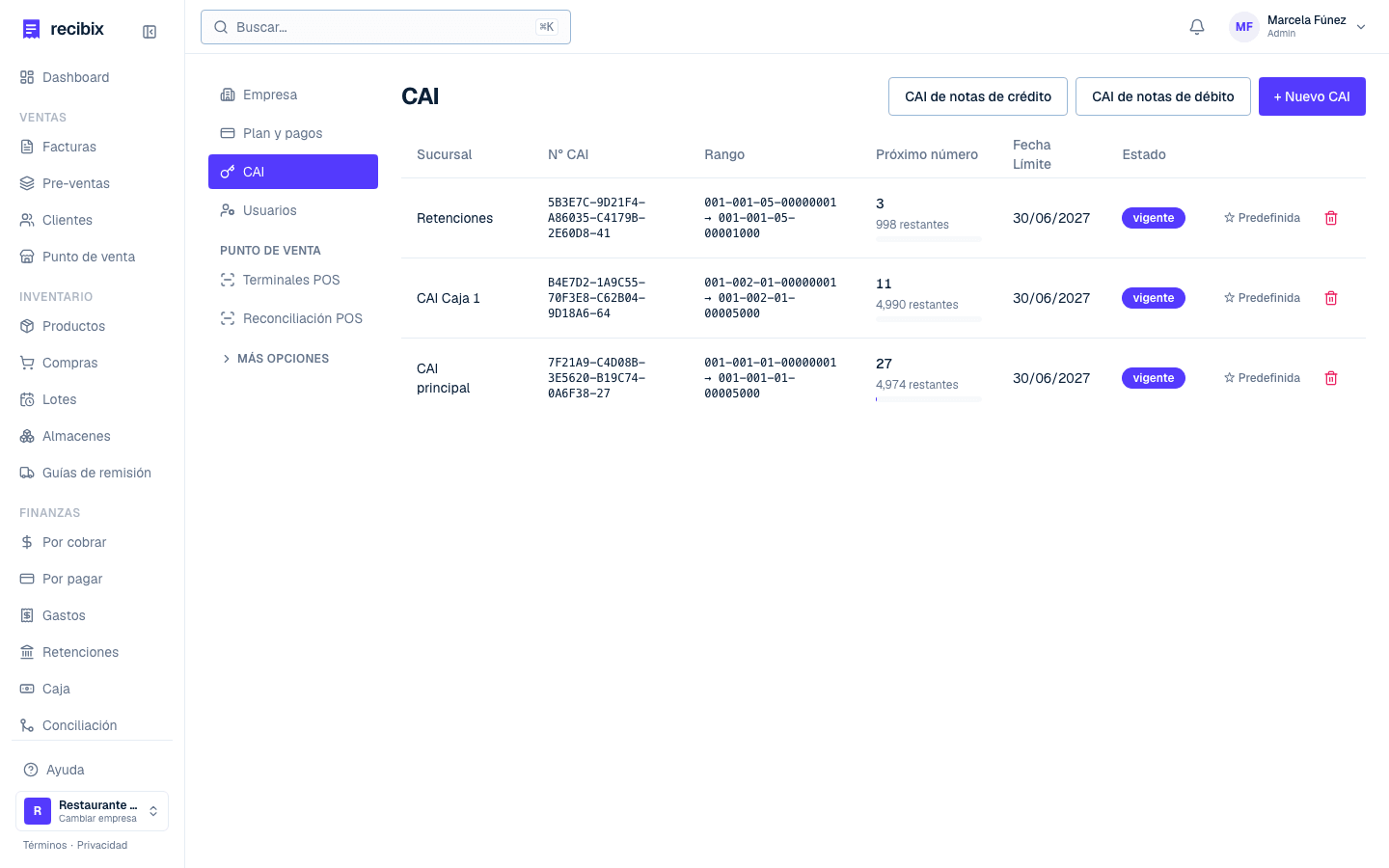Viewport: 1389px width, 868px height.
Task: Click the Pre-ventas layers icon
Action: 27,183
